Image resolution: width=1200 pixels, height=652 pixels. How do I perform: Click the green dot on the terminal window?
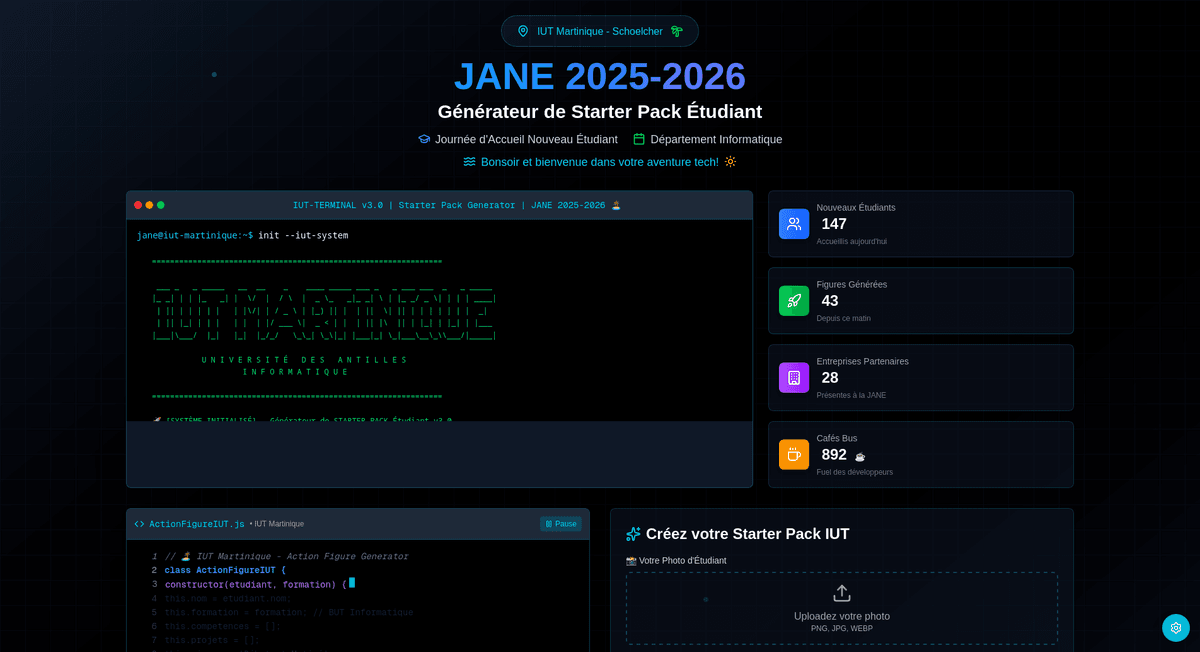coord(161,205)
